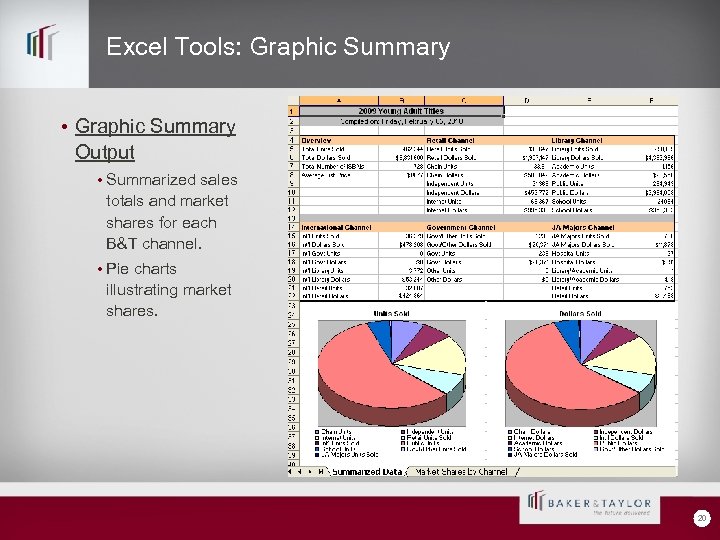Image resolution: width=720 pixels, height=540 pixels.
Task: Click the 'JA Majors Channel' header cell
Action: pos(590,227)
